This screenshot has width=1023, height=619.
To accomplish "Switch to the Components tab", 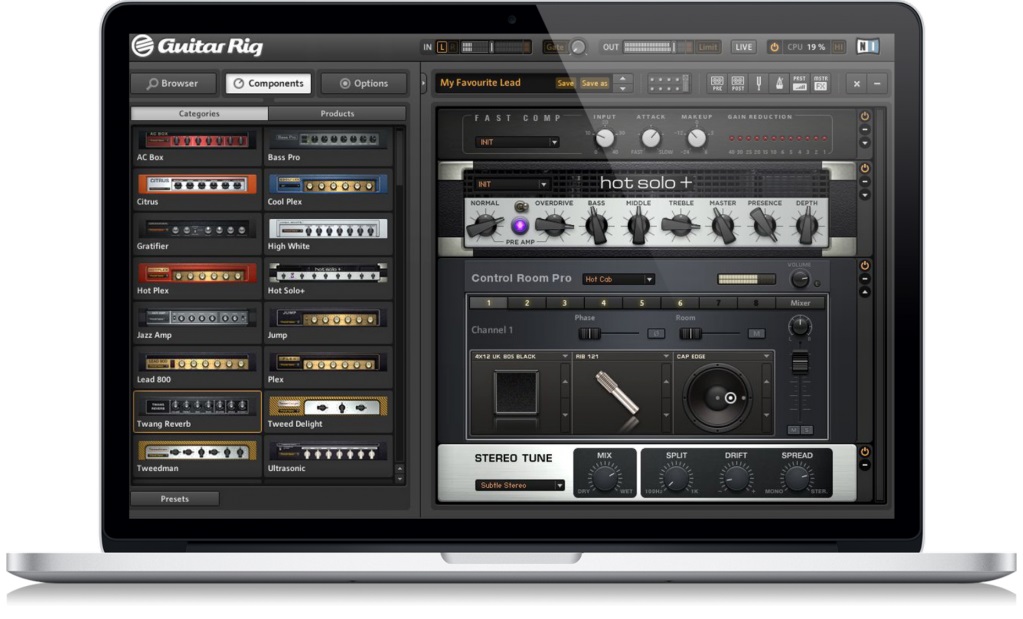I will click(x=269, y=83).
